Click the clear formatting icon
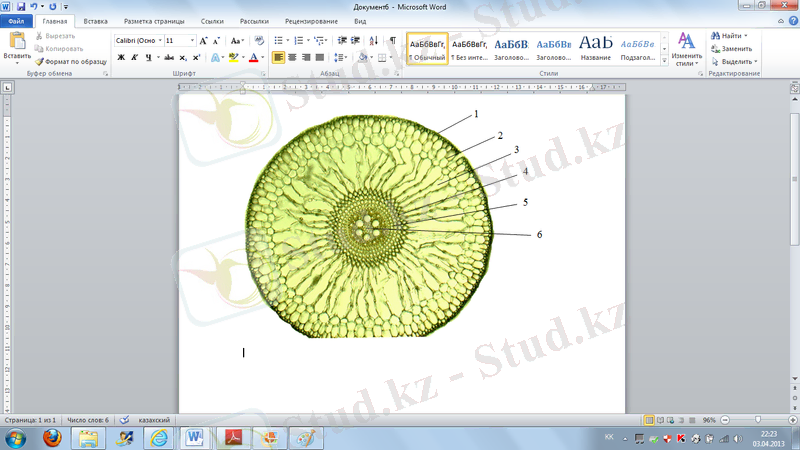Viewport: 800px width, 450px height. point(259,41)
